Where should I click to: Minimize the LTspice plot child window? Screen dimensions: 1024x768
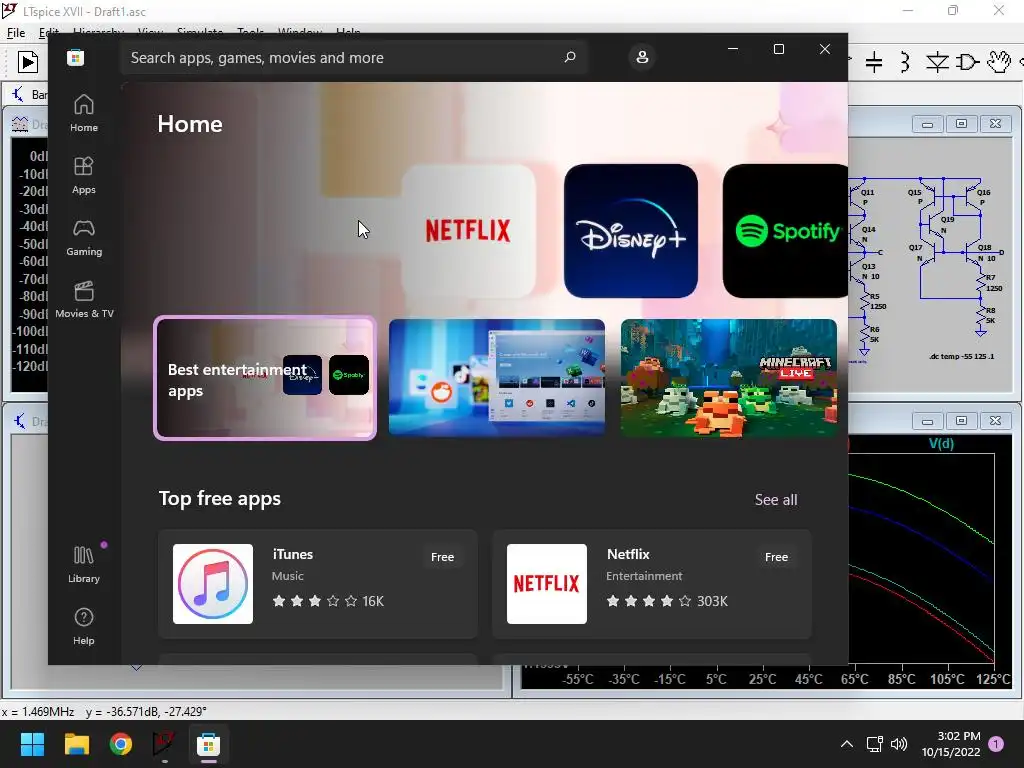click(x=927, y=421)
